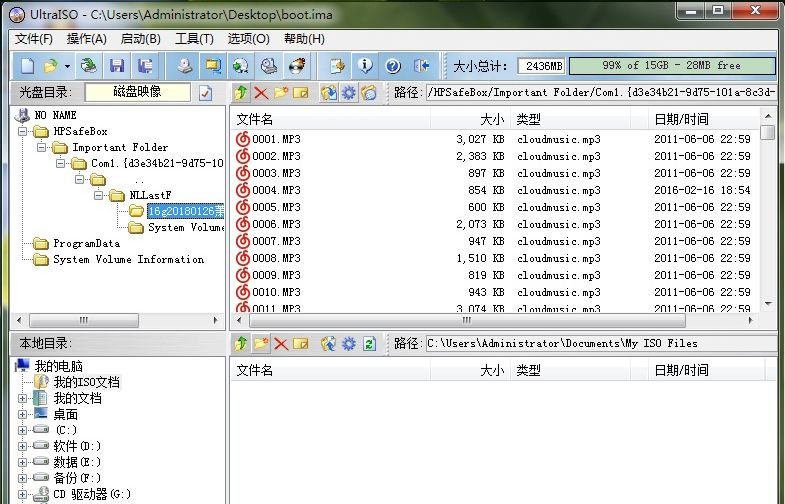Viewport: 785px width, 504px height.
Task: Click the image properties checkmark page icon
Action: pyautogui.click(x=205, y=93)
